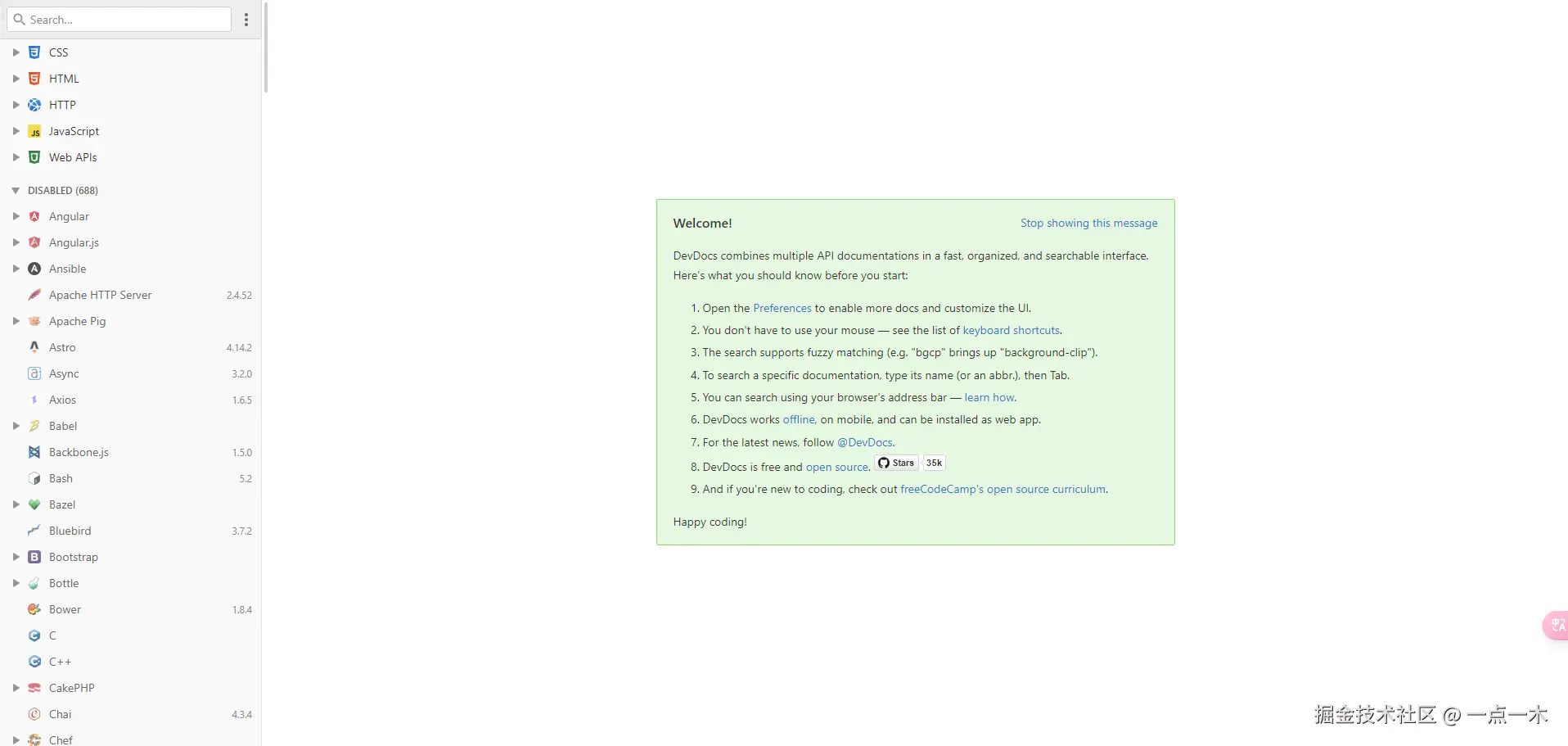Expand the Babel entry arrow
The height and width of the screenshot is (746, 1568).
16,426
